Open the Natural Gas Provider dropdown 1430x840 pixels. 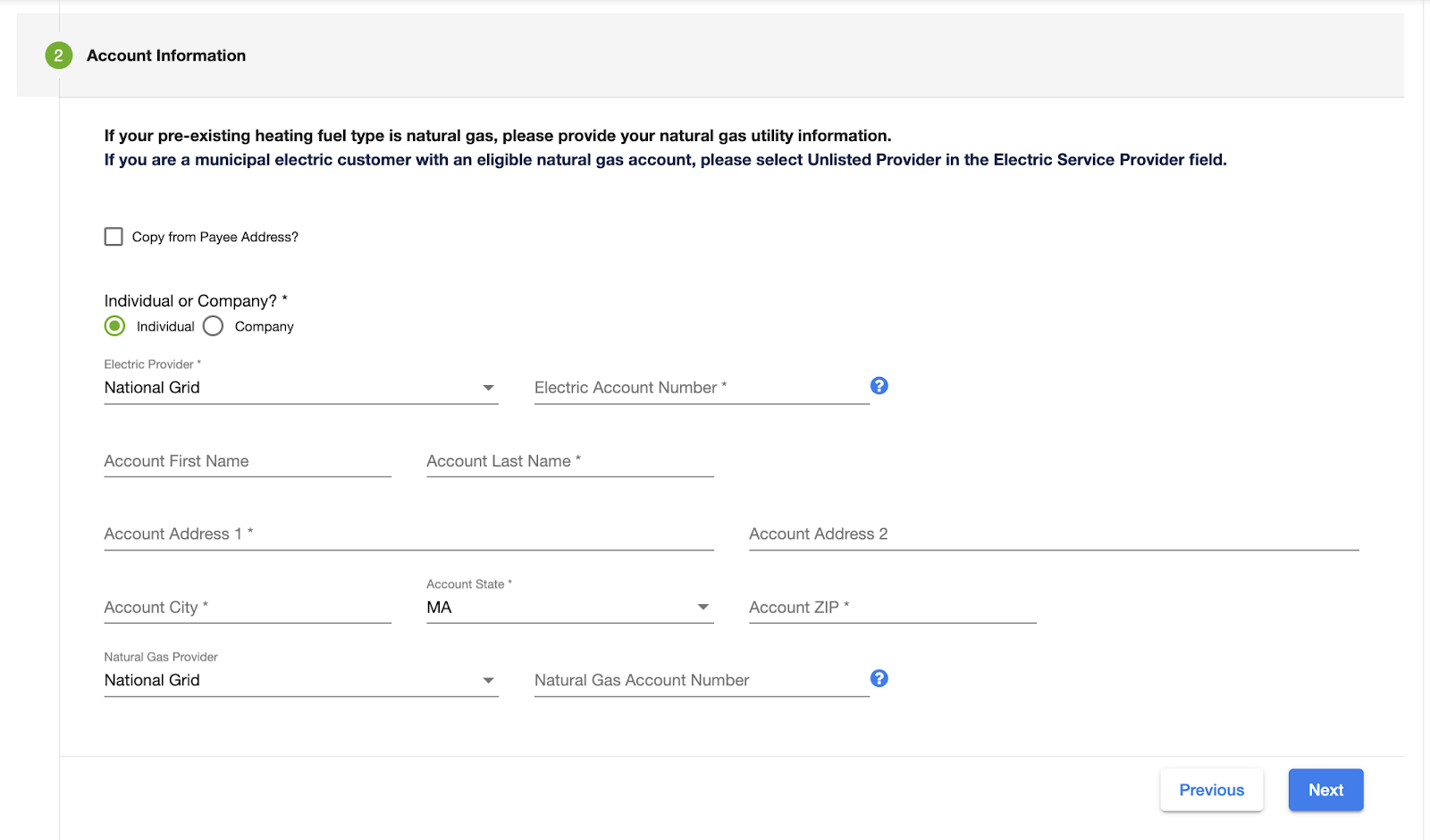[300, 680]
